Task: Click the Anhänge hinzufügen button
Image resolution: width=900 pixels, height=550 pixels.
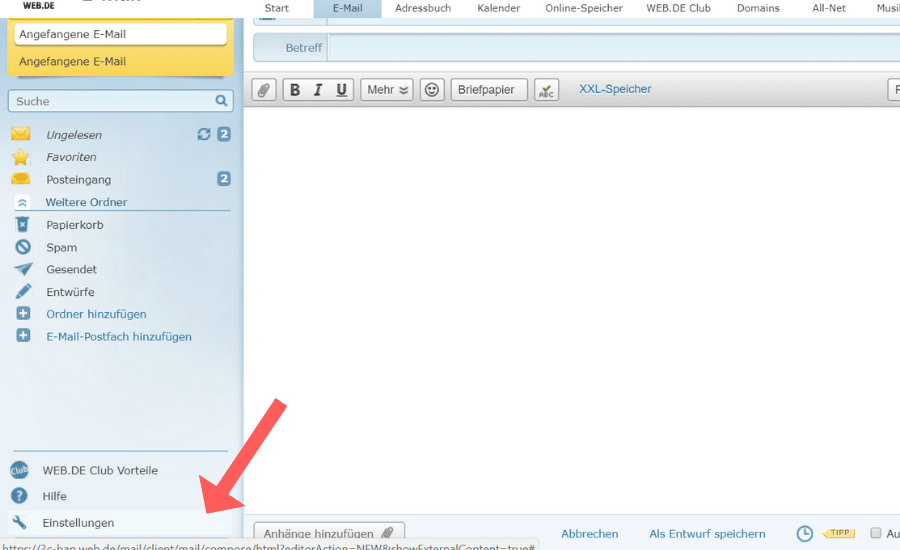Action: (329, 534)
